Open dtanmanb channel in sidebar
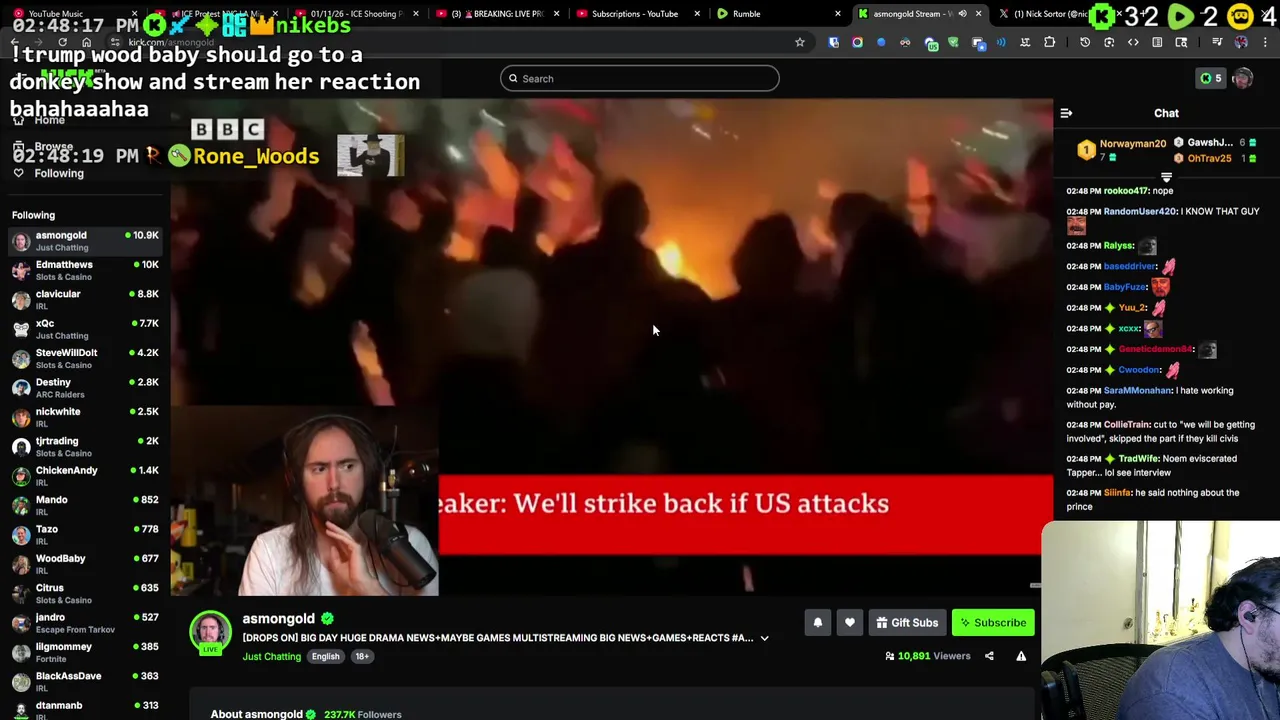This screenshot has width=1280, height=720. tap(85, 708)
